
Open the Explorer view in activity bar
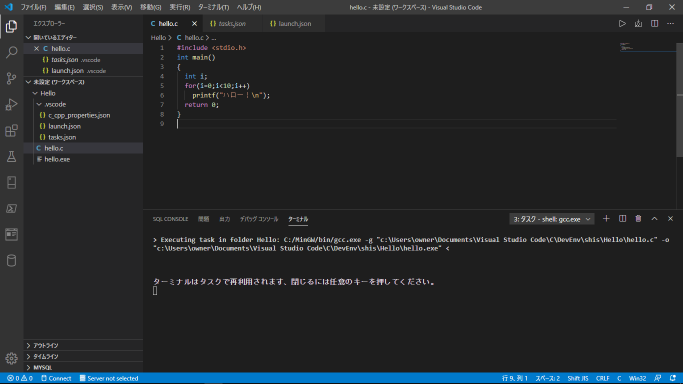[11, 27]
